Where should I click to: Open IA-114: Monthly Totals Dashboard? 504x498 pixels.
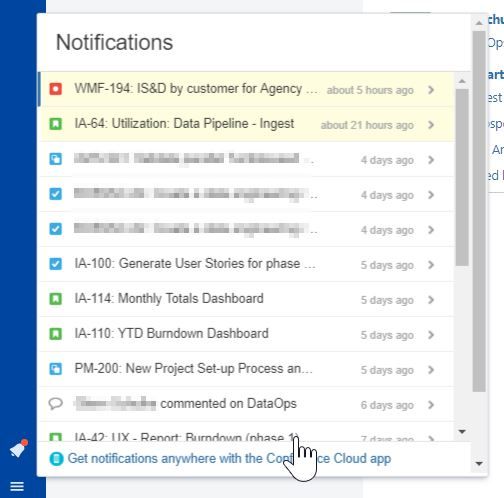pyautogui.click(x=169, y=299)
